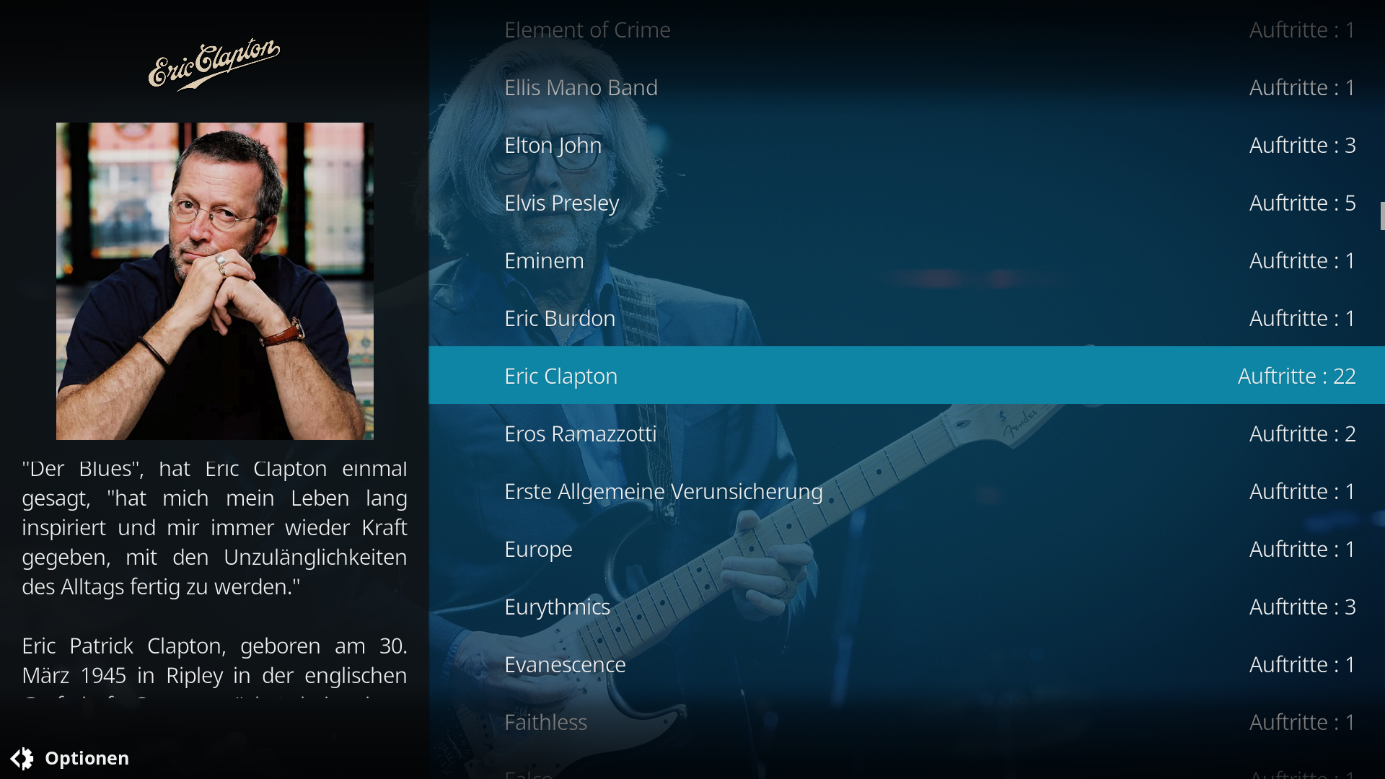
Task: Select Eurythmics from the artist list
Action: click(907, 607)
